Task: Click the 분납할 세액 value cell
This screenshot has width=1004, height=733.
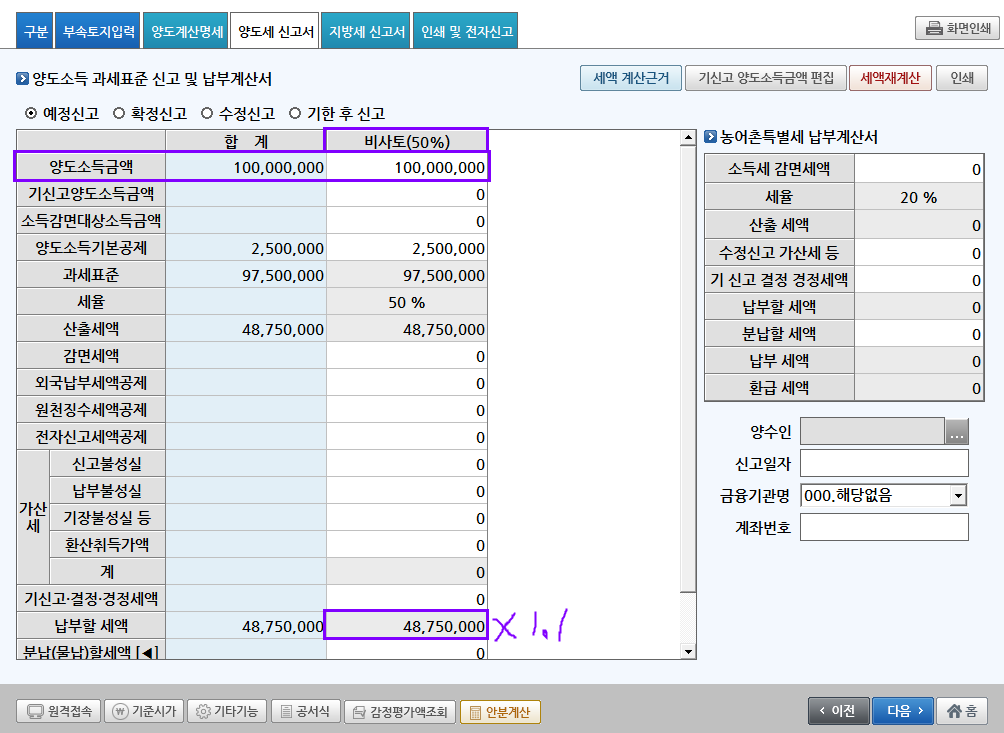Action: (918, 334)
